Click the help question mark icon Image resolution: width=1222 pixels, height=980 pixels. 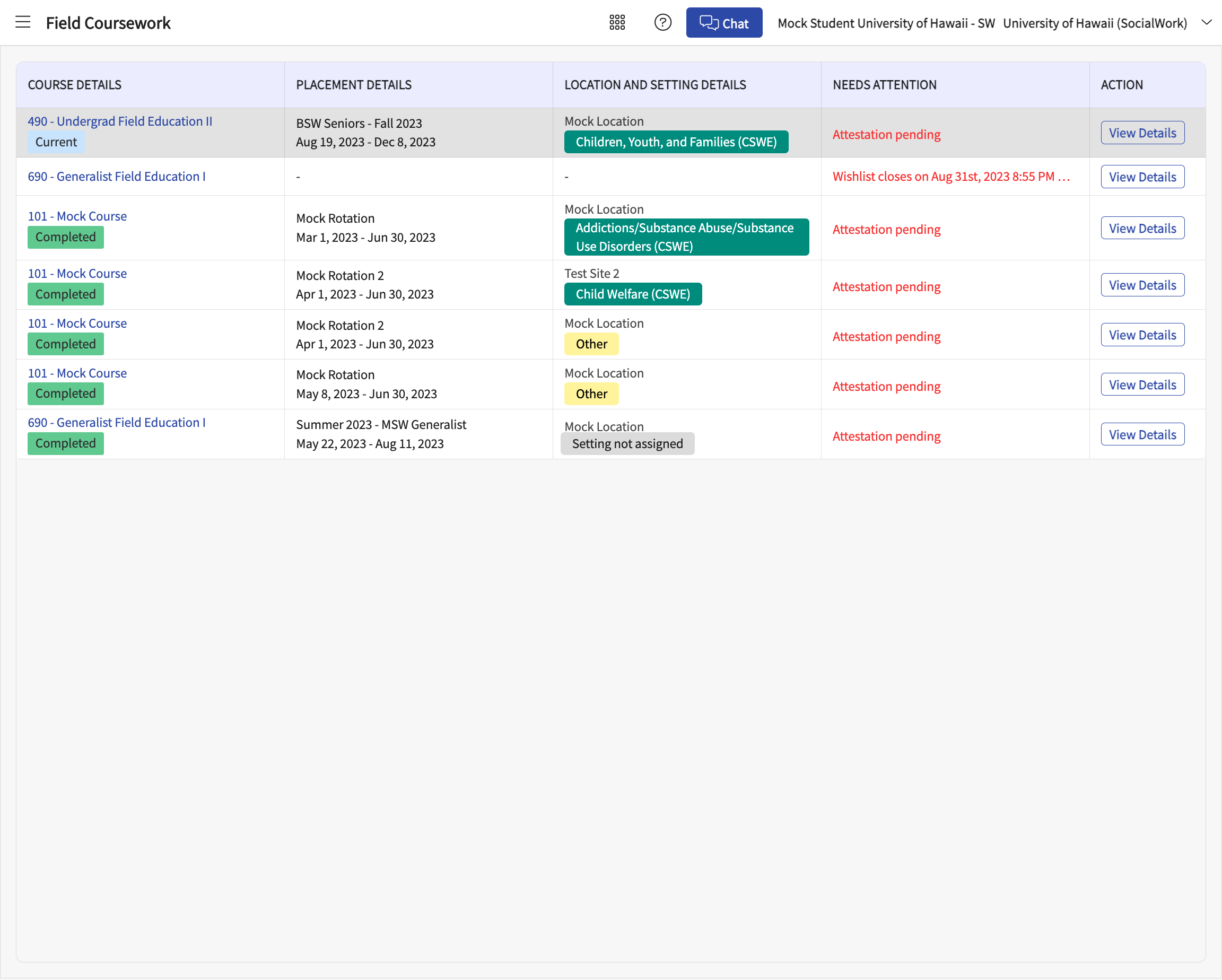662,23
